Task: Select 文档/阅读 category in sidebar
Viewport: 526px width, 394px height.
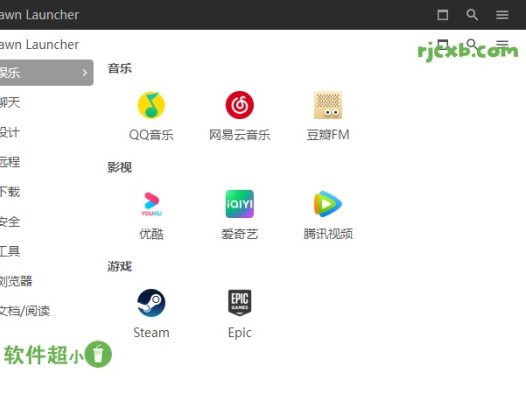Action: pyautogui.click(x=25, y=311)
